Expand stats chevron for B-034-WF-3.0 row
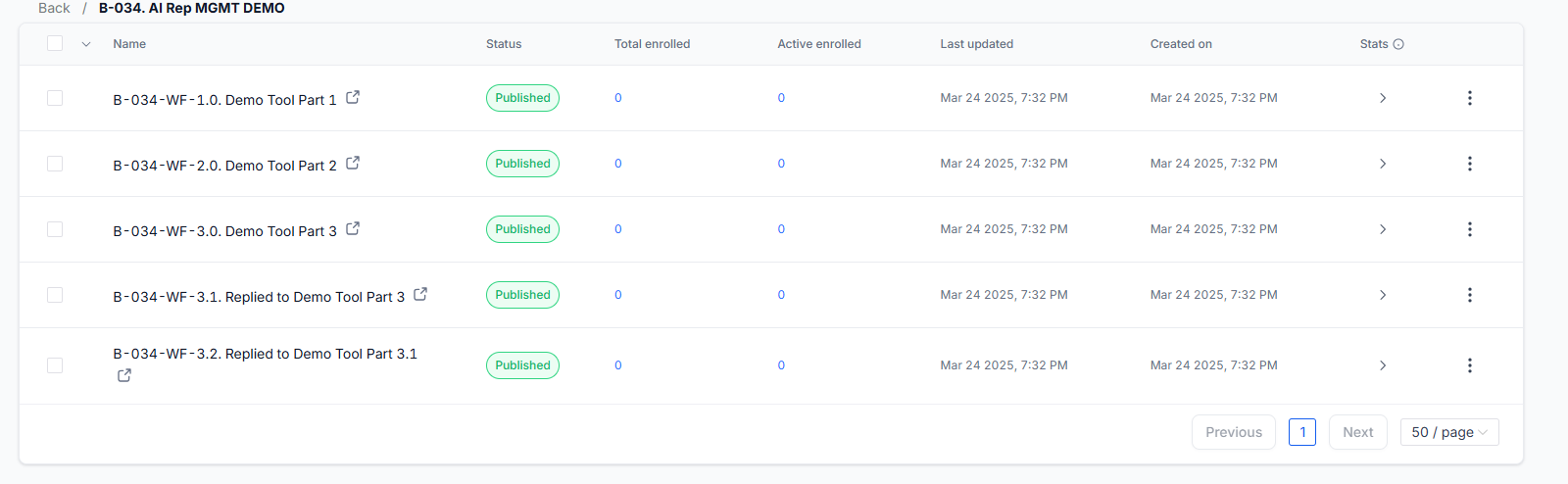 [x=1383, y=229]
